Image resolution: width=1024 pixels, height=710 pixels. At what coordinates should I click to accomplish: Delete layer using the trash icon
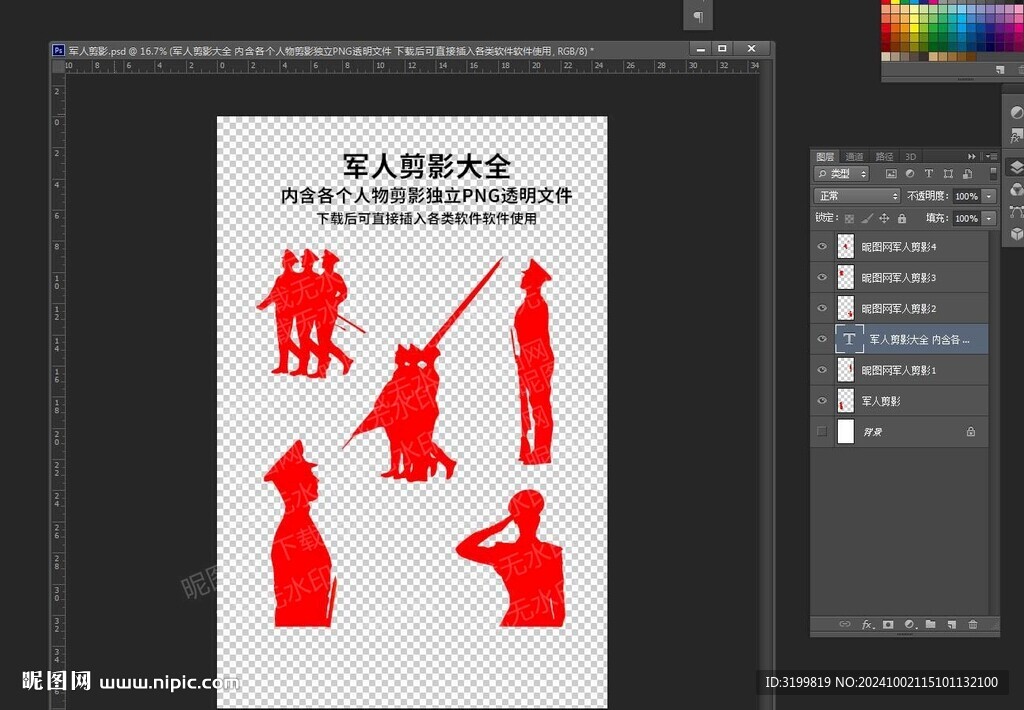(972, 624)
